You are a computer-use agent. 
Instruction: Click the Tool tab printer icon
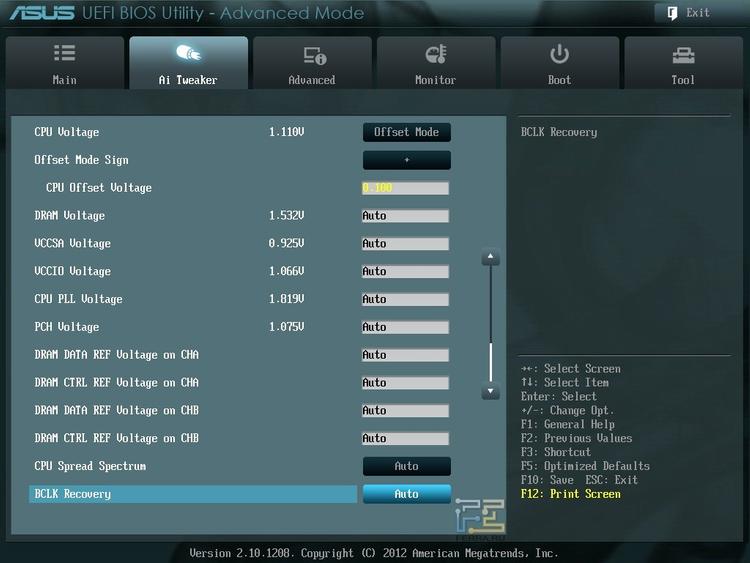(x=684, y=55)
